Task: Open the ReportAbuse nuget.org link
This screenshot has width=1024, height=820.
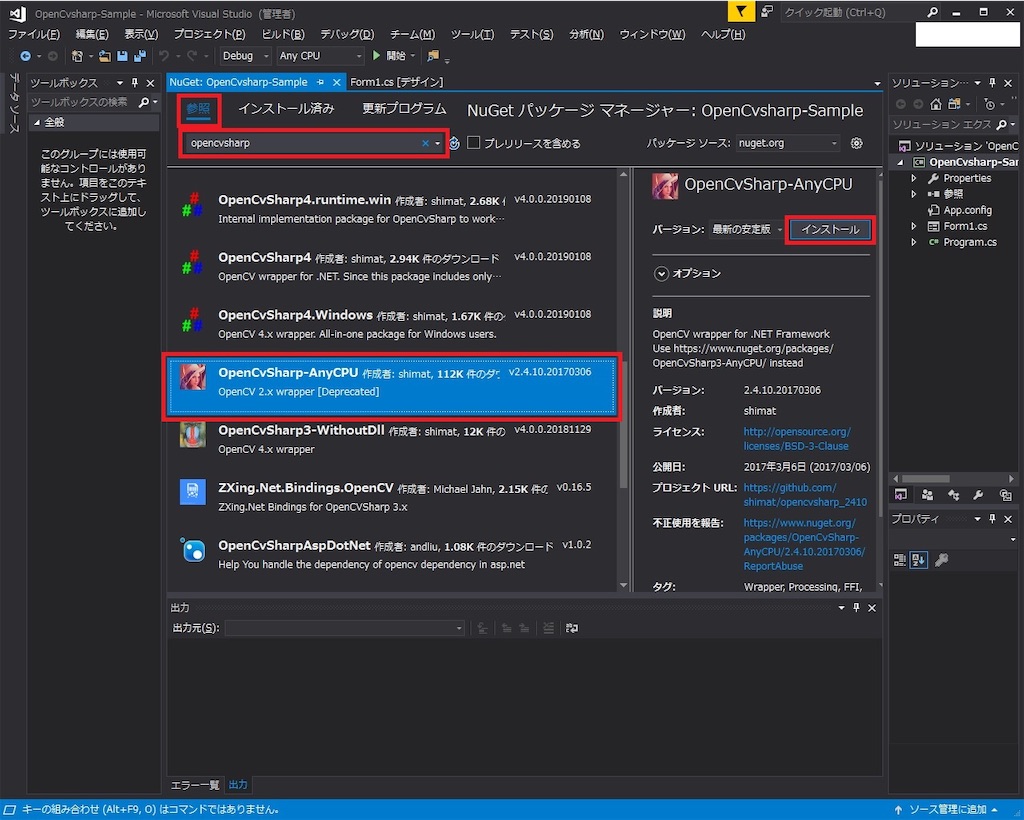Action: [804, 544]
